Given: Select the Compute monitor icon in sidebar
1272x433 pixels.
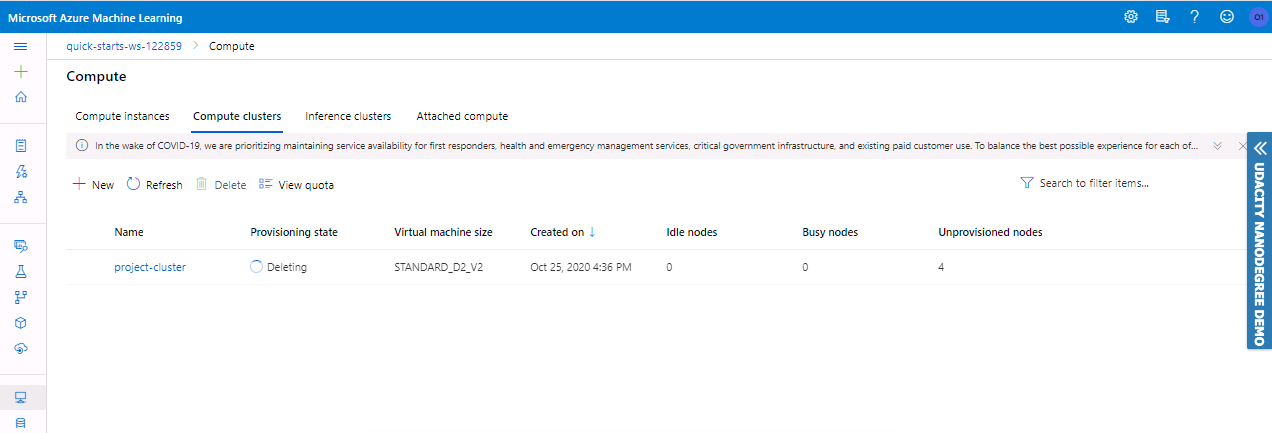Looking at the screenshot, I should [x=20, y=398].
